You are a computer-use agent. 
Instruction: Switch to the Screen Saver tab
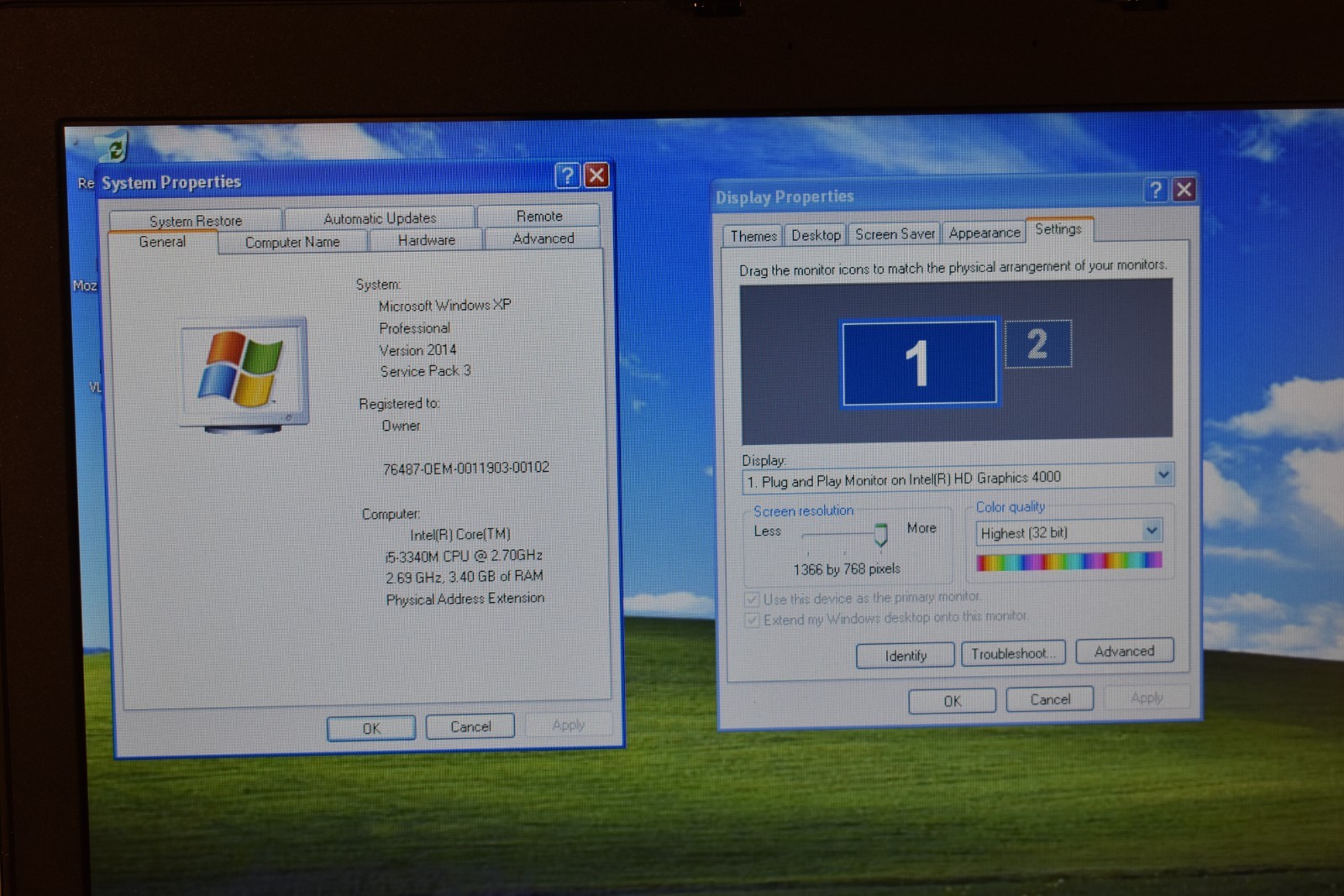[x=895, y=234]
